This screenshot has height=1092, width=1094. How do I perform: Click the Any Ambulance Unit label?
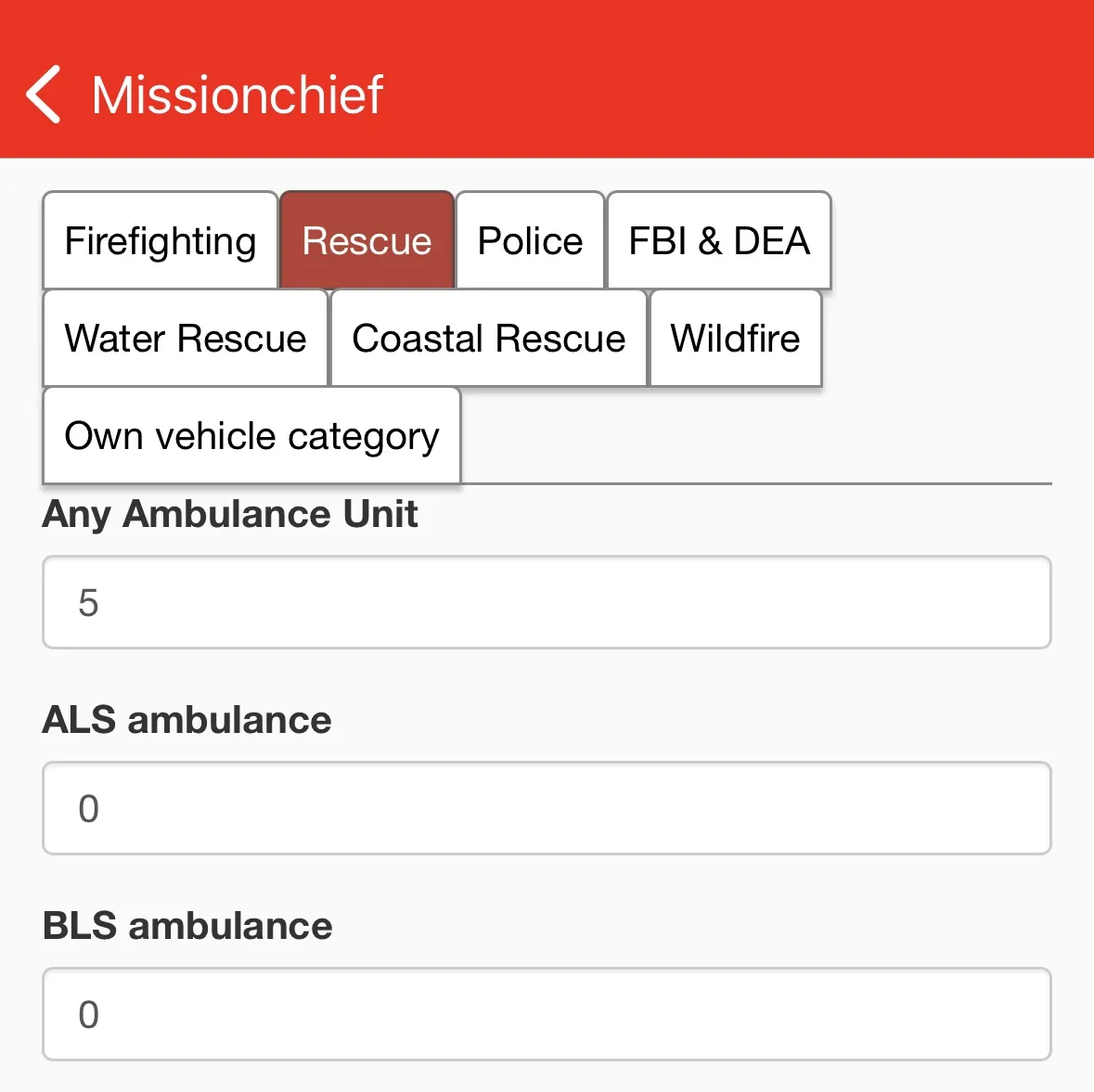230,515
